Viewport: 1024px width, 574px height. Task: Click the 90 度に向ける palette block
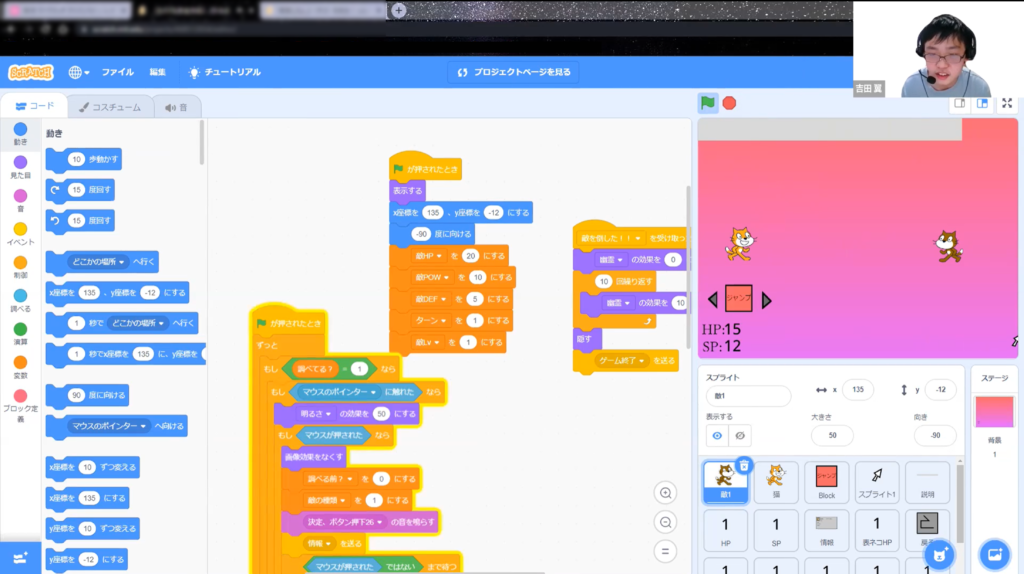click(88, 395)
